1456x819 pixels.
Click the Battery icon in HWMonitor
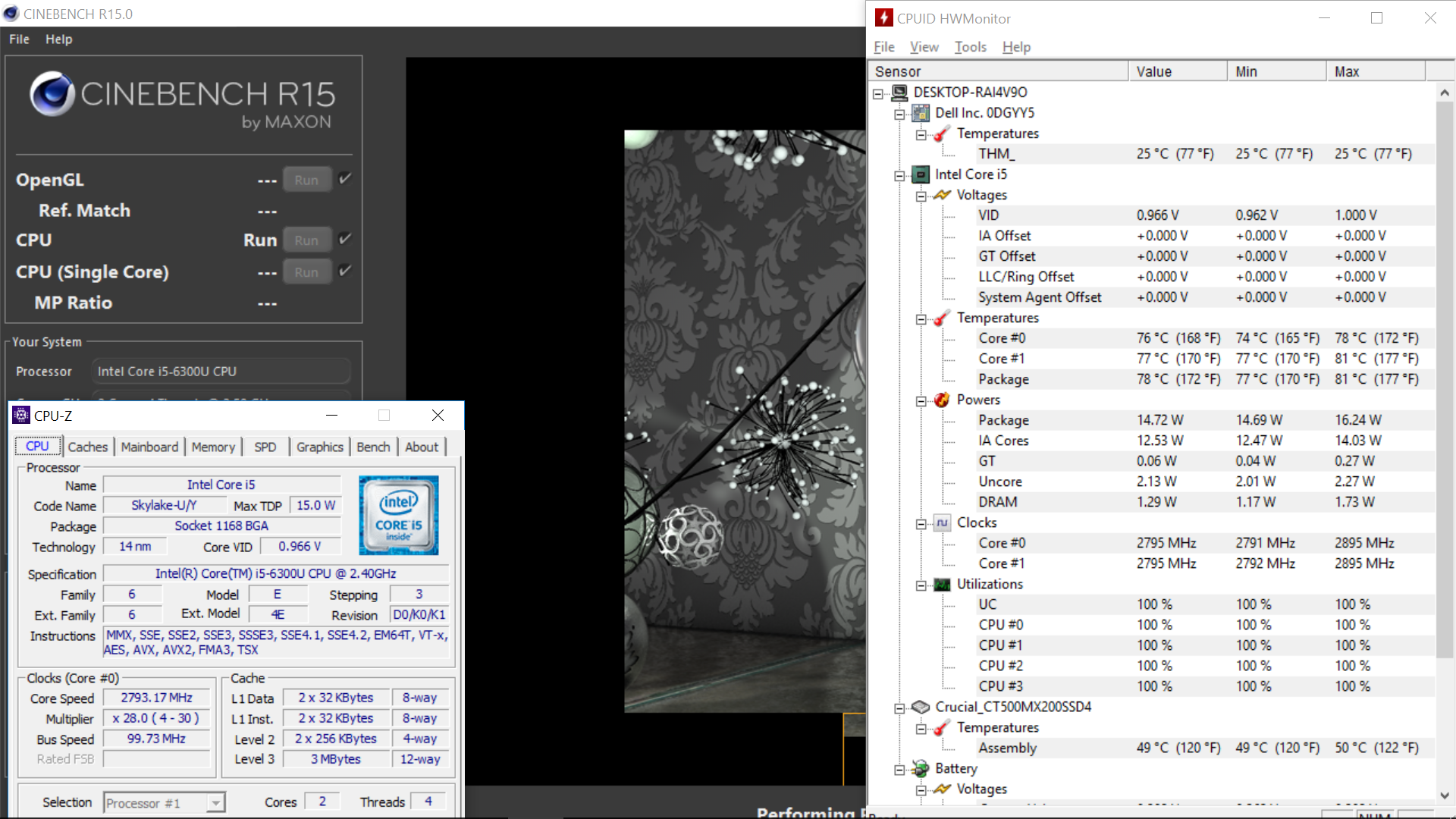(921, 768)
